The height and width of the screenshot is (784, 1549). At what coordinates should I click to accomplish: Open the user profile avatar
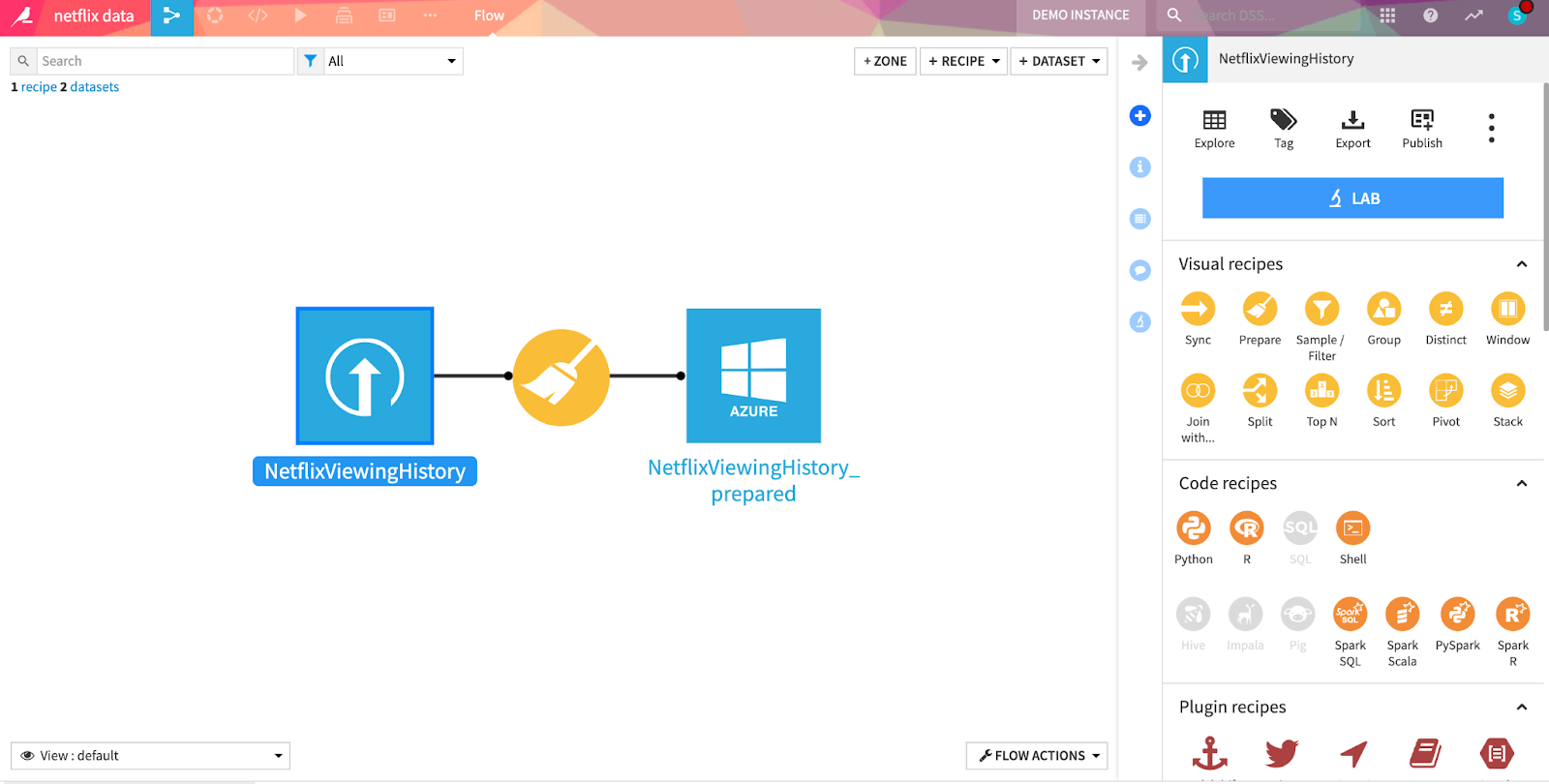point(1517,15)
